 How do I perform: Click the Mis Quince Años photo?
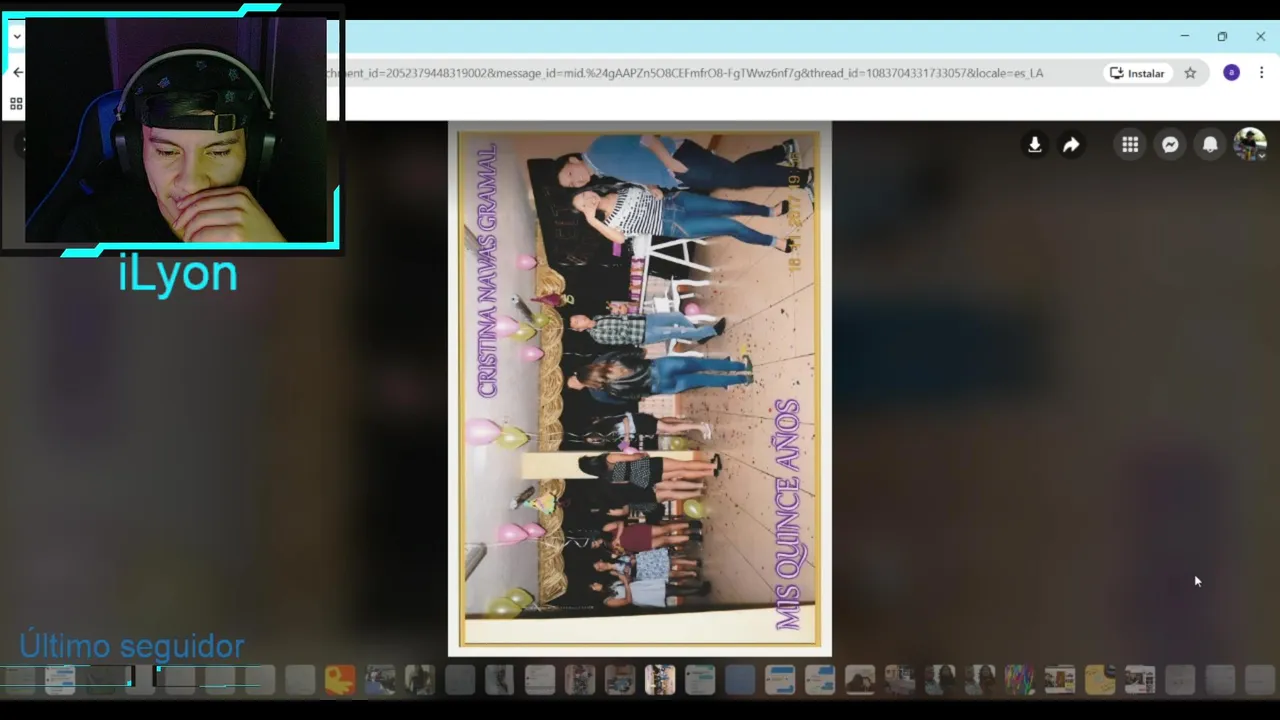click(640, 389)
